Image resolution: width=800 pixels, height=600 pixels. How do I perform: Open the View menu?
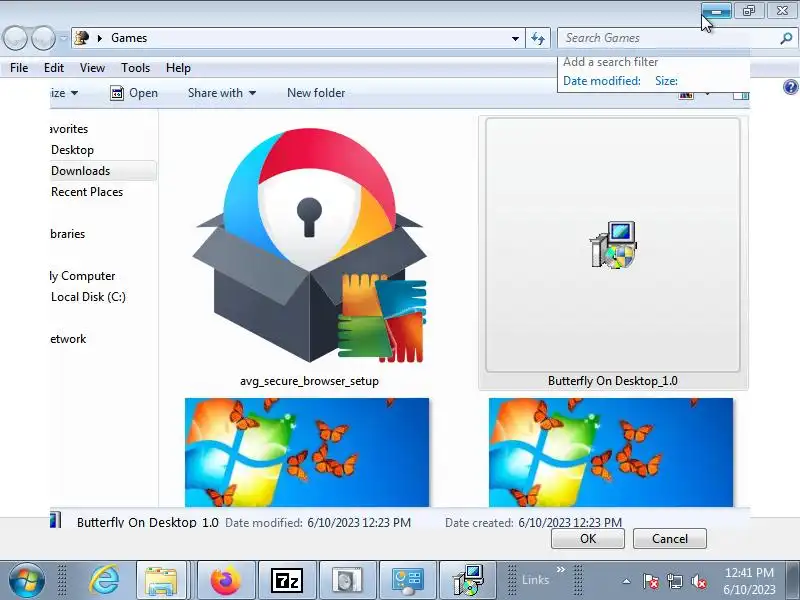pos(92,68)
